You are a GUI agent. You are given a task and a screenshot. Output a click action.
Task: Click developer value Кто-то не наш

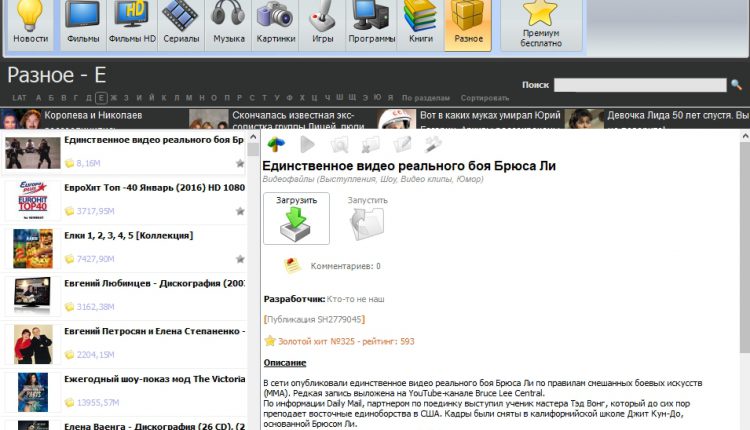coord(355,299)
